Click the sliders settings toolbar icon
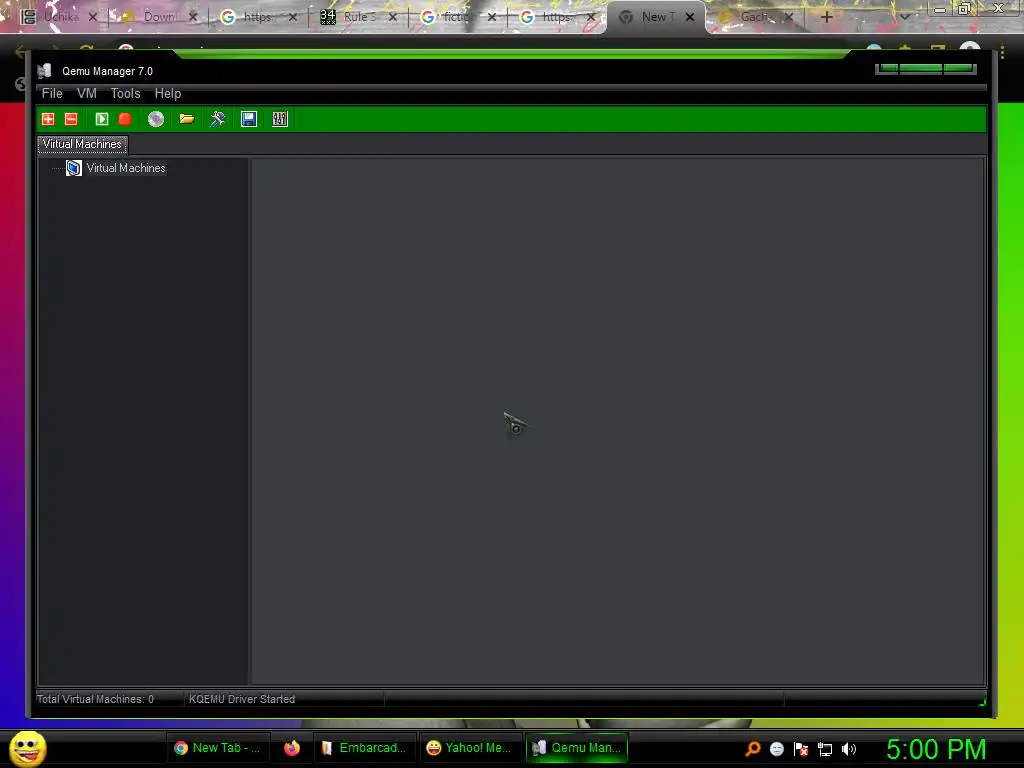 coord(280,119)
